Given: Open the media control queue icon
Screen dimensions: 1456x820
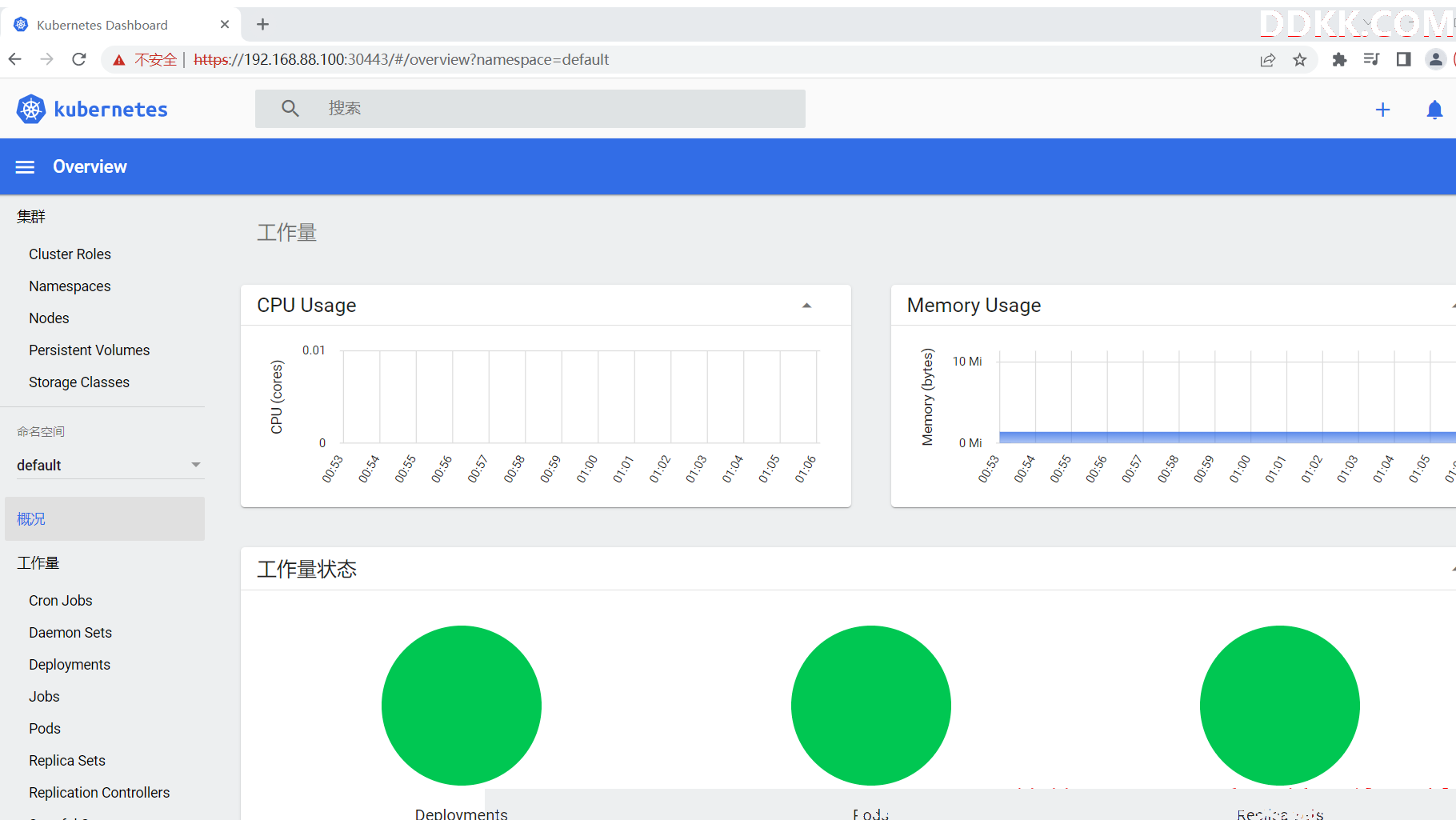Looking at the screenshot, I should click(x=1371, y=59).
